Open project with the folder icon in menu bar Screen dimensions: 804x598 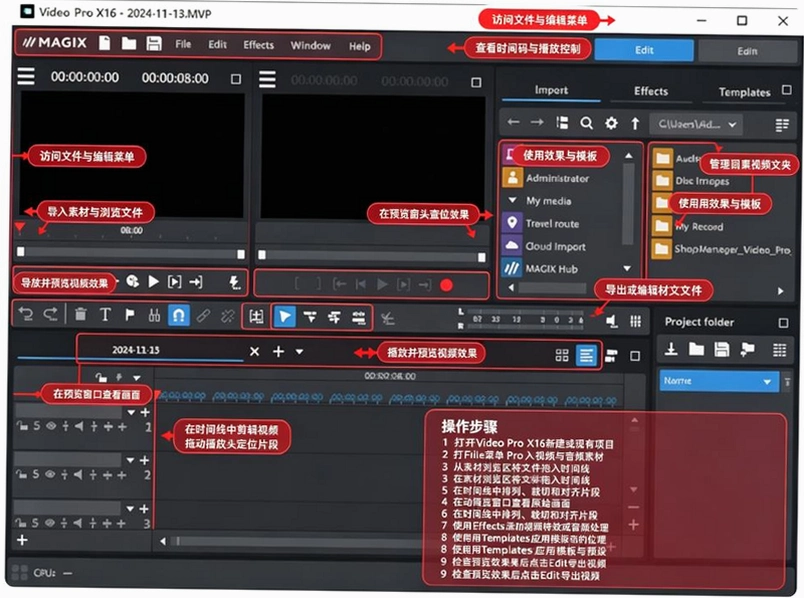tap(129, 44)
